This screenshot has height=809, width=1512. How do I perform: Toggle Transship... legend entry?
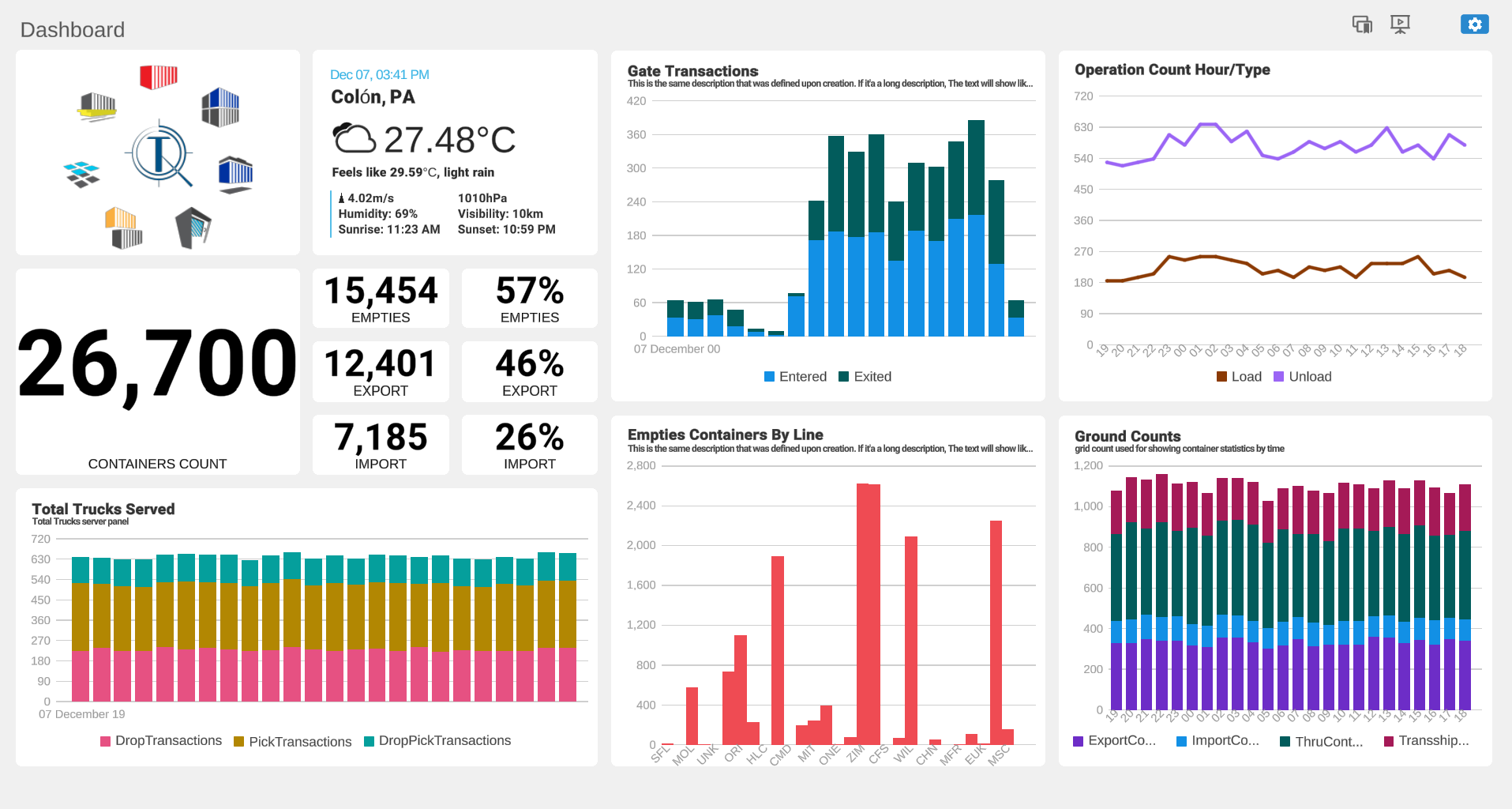pyautogui.click(x=1426, y=741)
